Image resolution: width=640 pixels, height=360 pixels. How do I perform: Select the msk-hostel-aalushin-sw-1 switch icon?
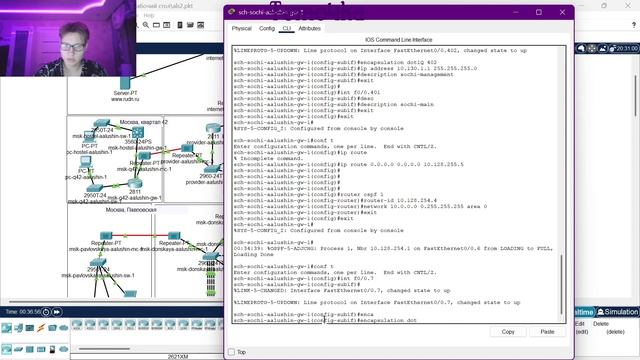(x=102, y=123)
